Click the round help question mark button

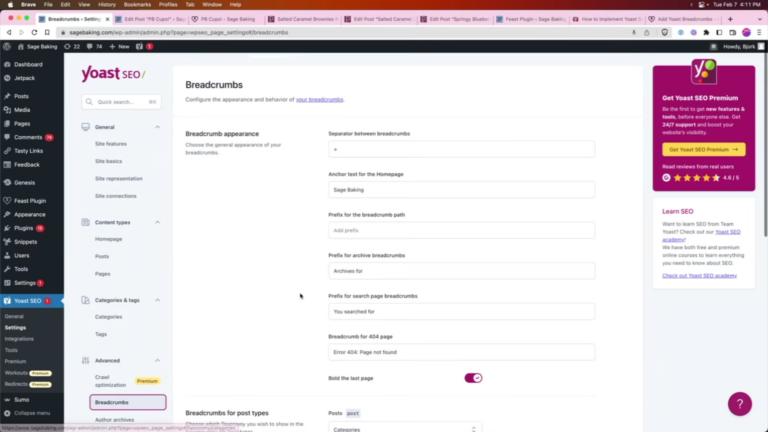point(740,404)
